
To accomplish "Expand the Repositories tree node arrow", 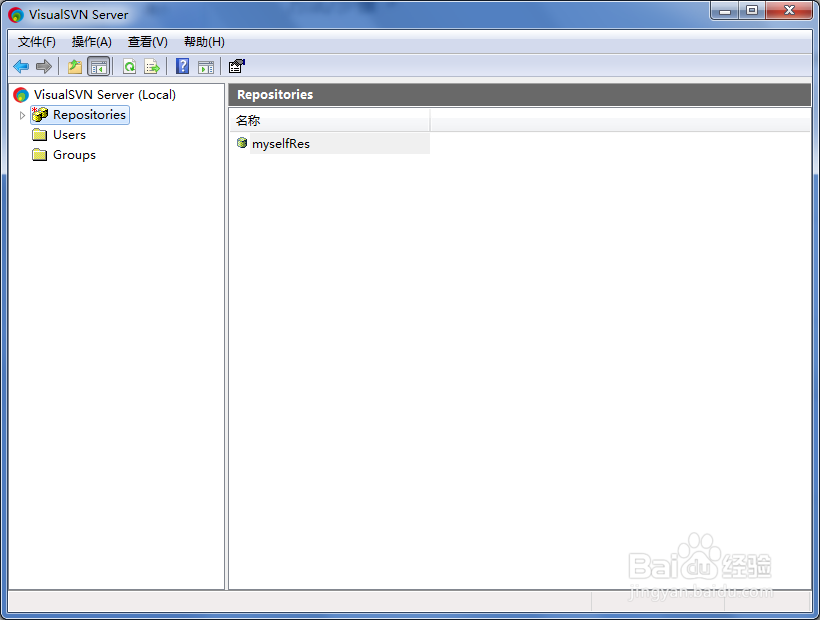I will click(x=22, y=115).
